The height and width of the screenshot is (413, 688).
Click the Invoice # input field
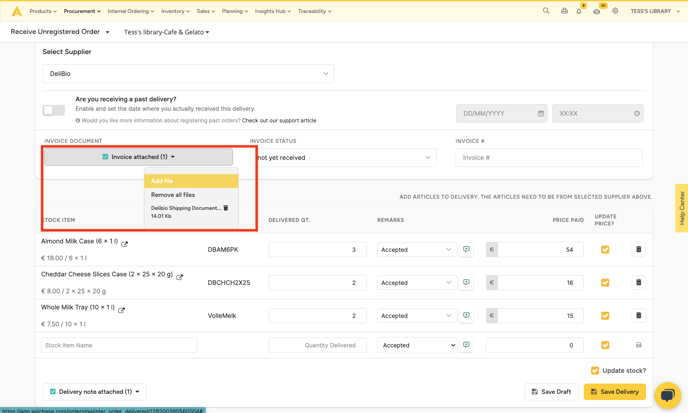[x=548, y=158]
